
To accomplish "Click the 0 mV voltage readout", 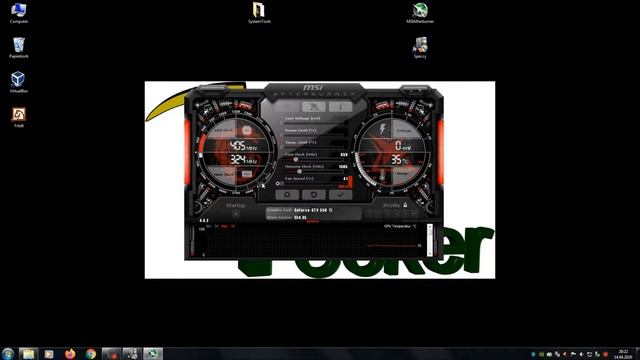I will click(403, 146).
